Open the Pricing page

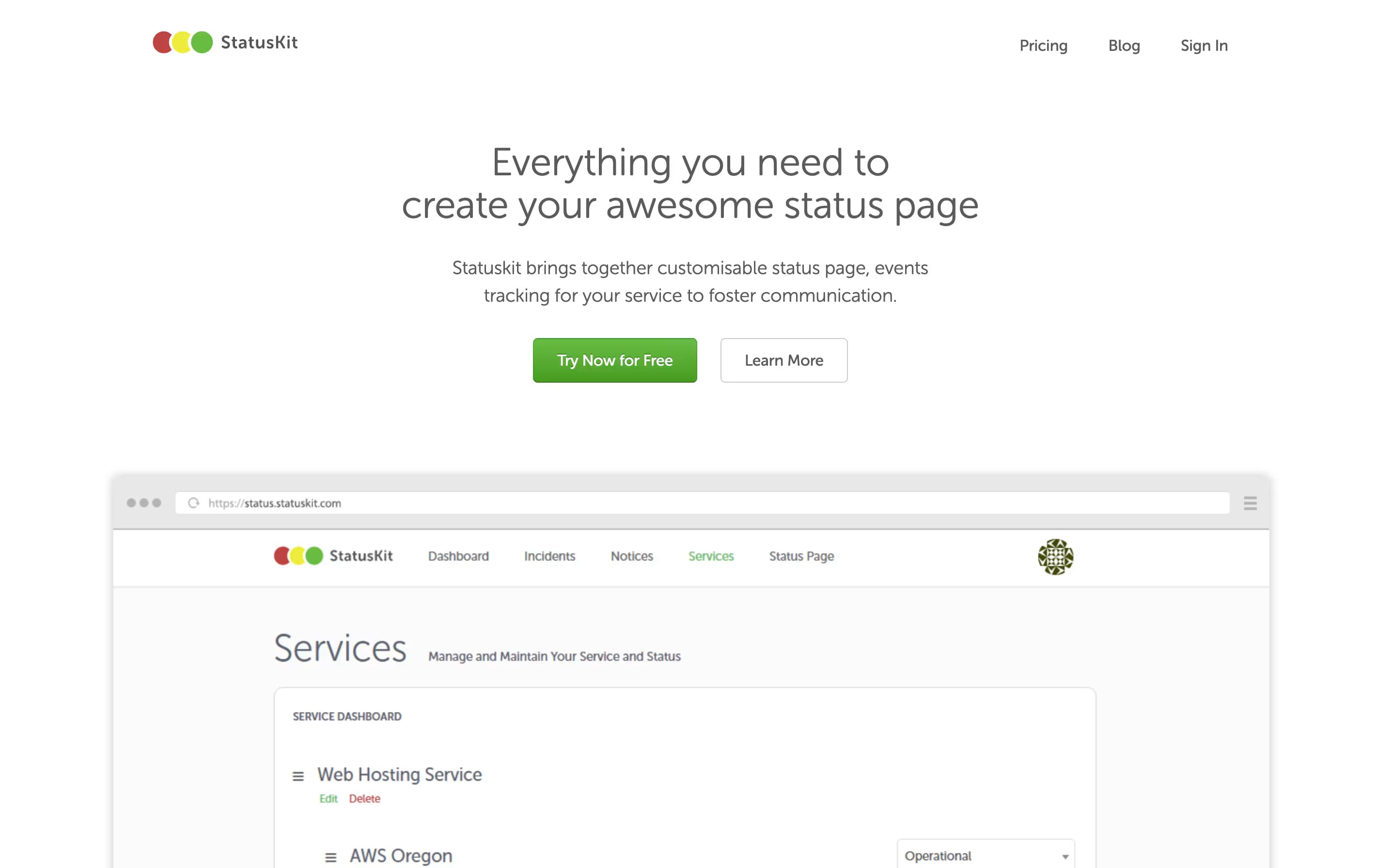tap(1043, 45)
